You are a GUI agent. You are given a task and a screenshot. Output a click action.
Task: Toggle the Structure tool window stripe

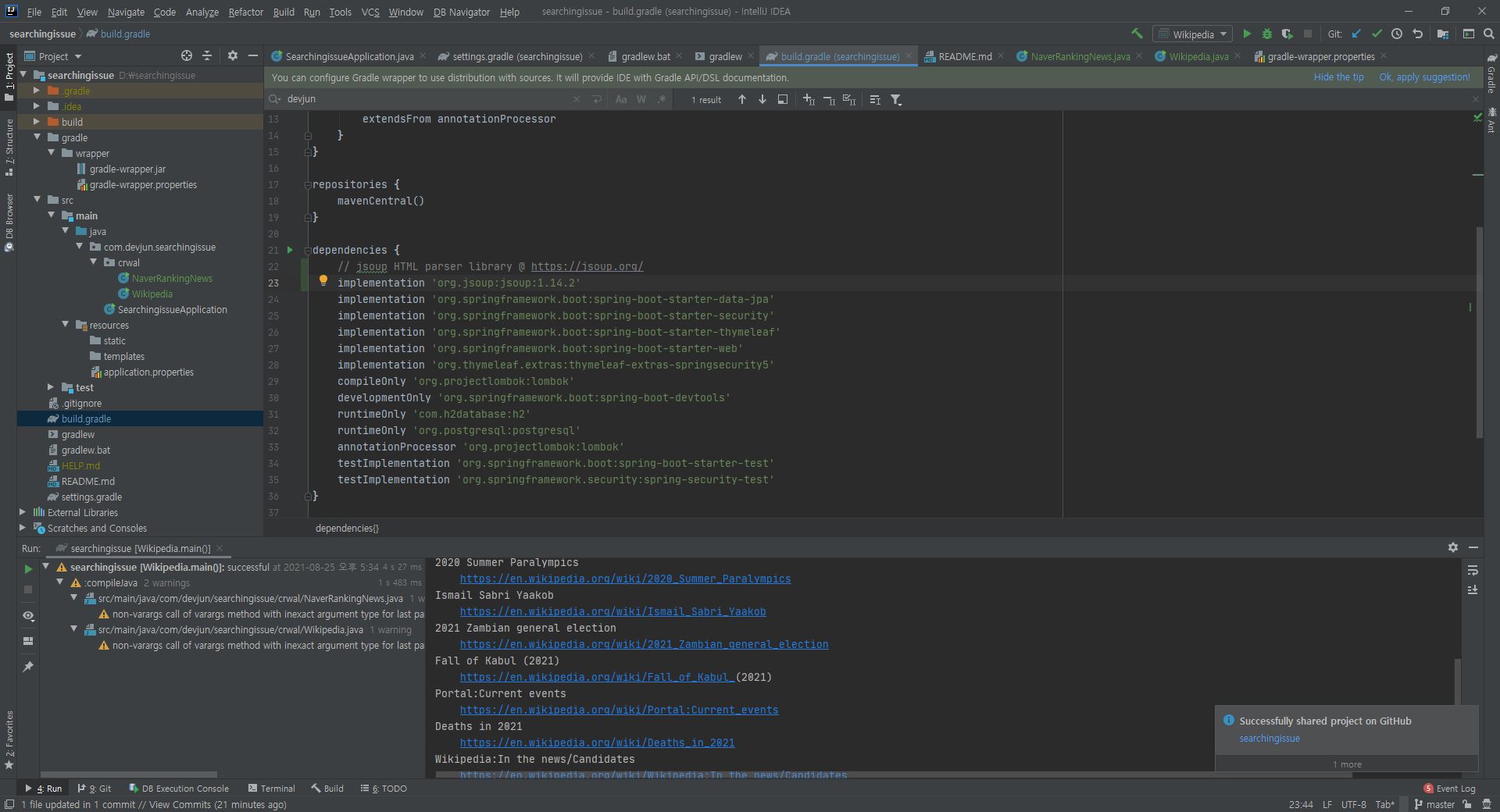9,148
